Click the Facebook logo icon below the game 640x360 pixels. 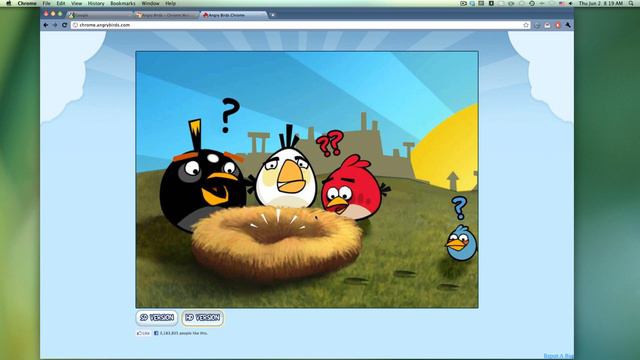coord(156,333)
